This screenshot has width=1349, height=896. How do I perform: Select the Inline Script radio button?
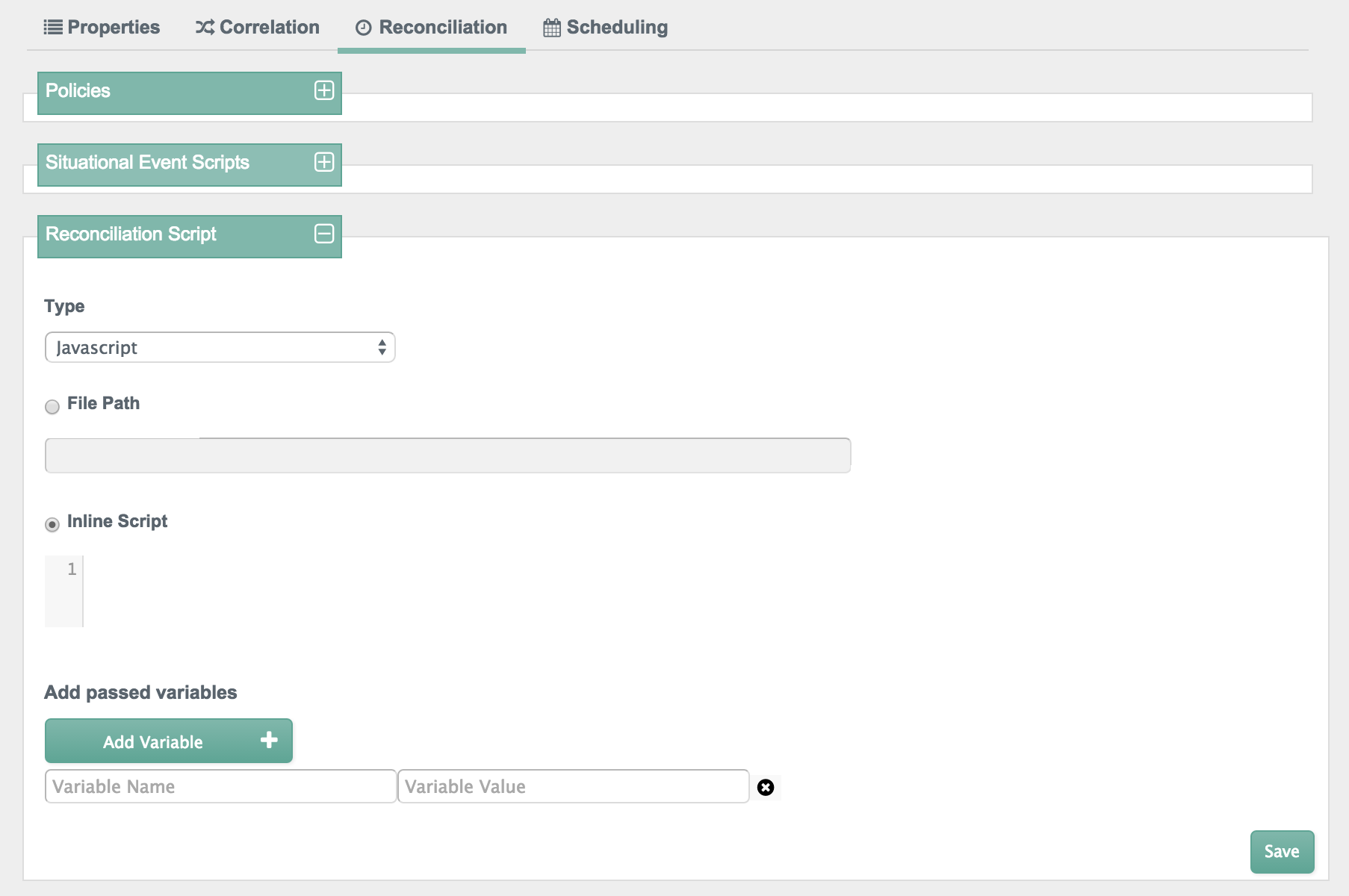[52, 525]
